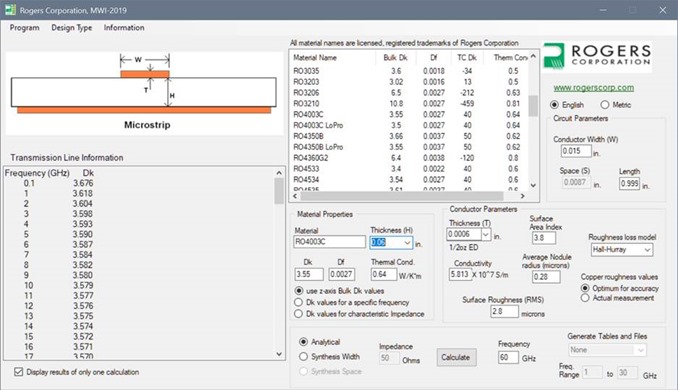
Task: Click the Conductivity field
Action: 460,275
